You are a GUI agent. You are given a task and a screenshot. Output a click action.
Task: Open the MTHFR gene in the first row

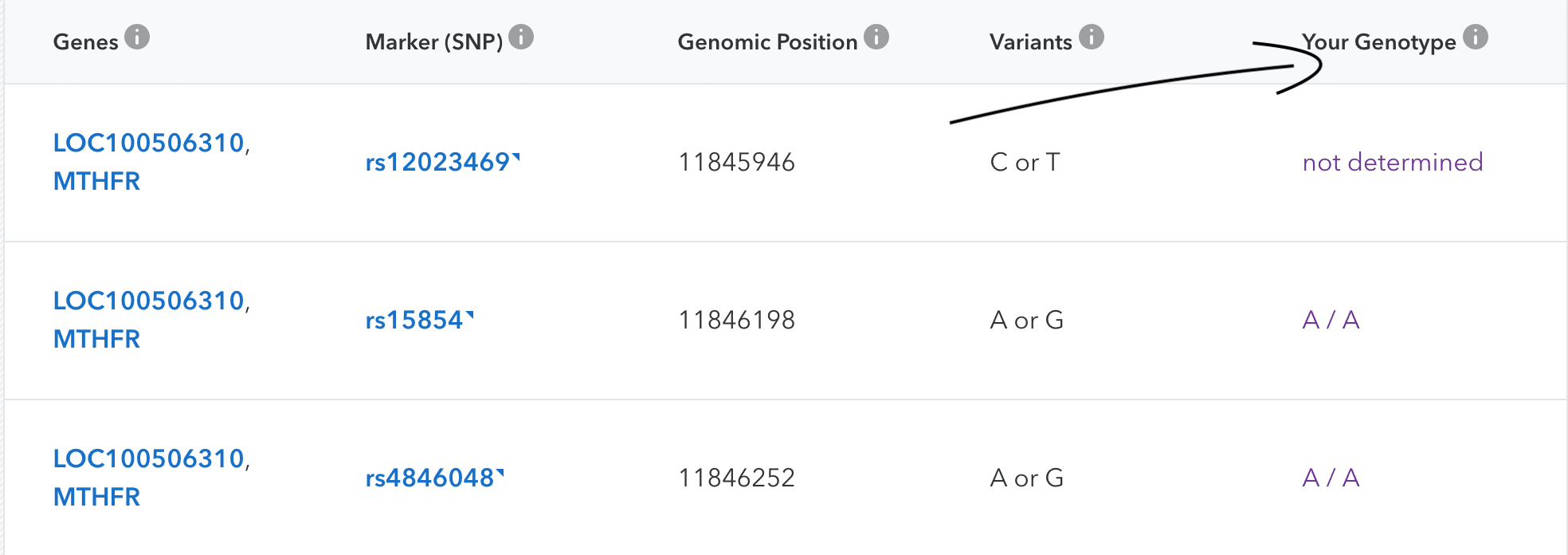click(96, 182)
